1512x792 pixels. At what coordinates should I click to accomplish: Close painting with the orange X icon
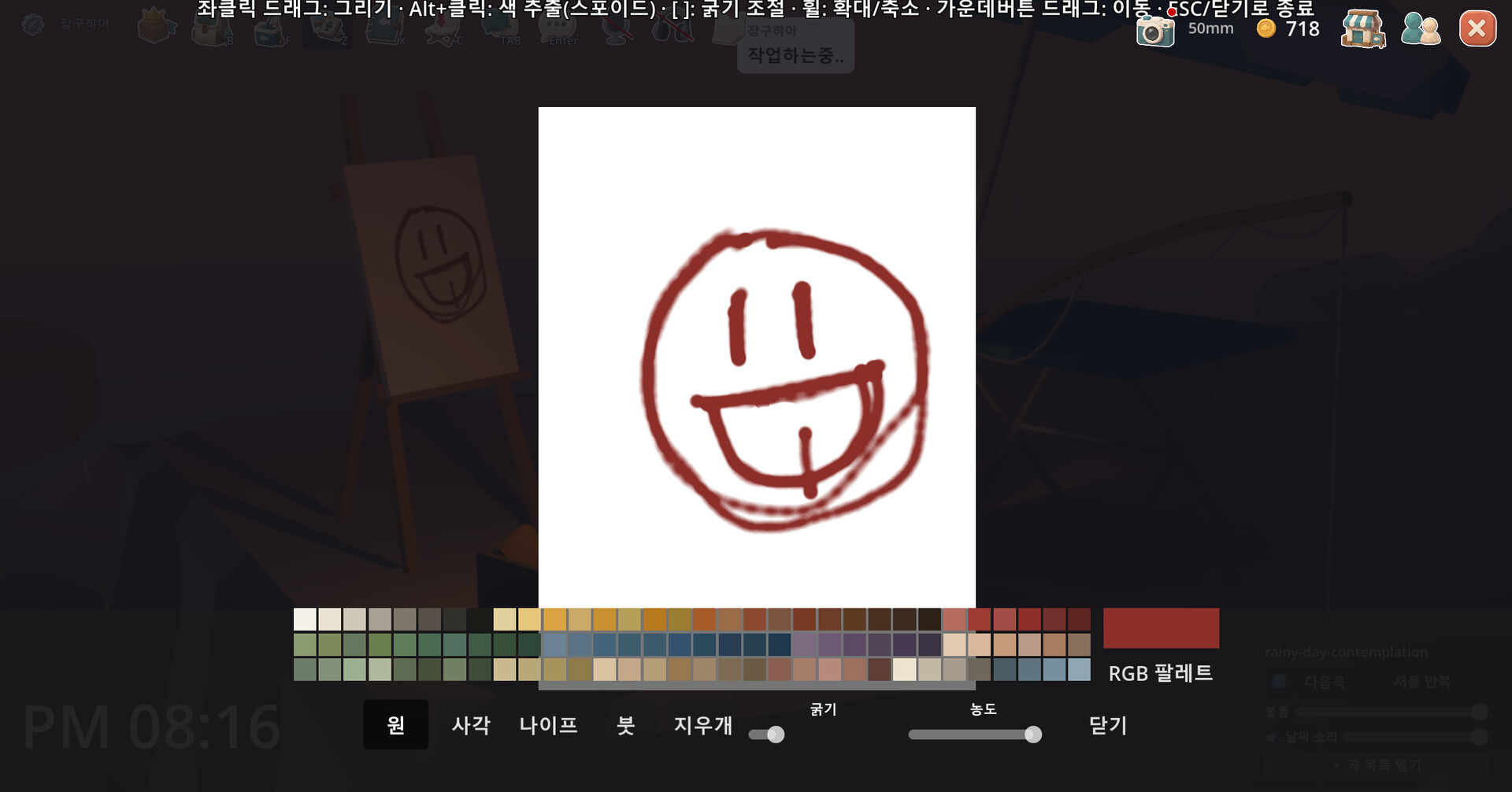[1477, 29]
